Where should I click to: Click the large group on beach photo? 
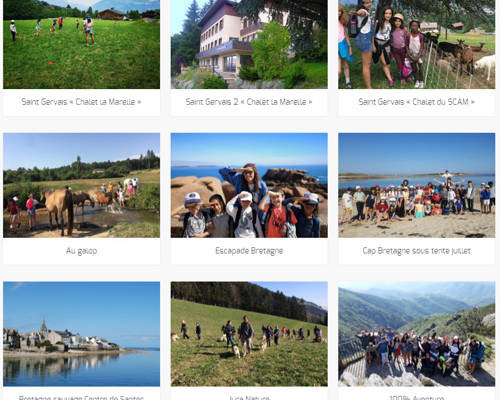tap(417, 185)
